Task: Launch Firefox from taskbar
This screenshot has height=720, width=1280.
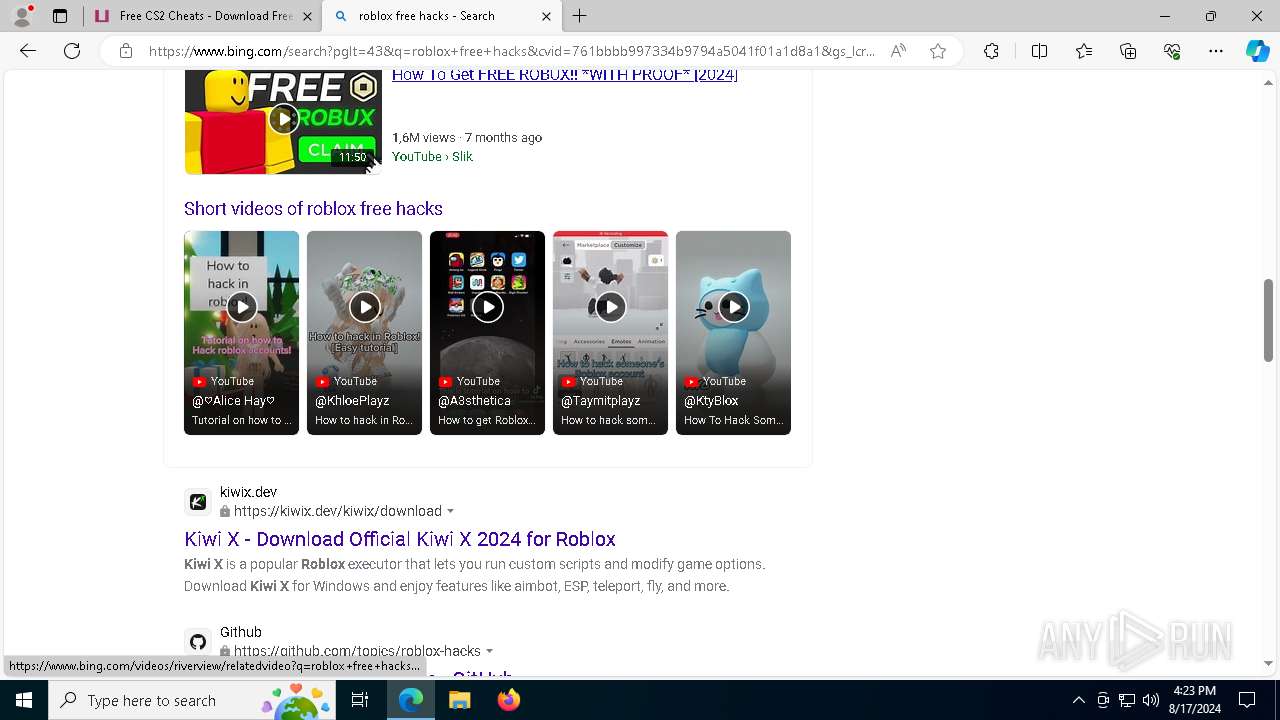Action: pyautogui.click(x=509, y=700)
